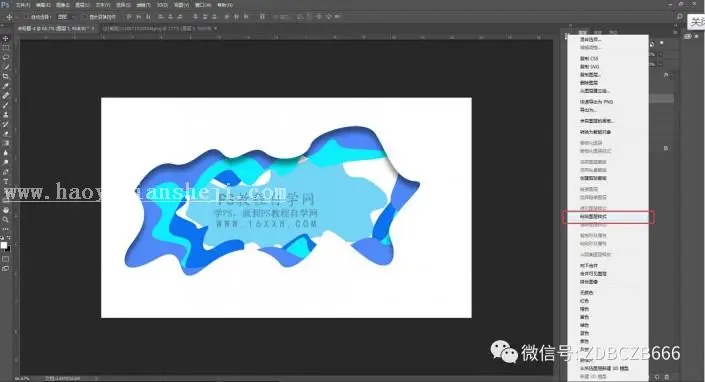
Task: Open the Filter (滤镜) menu
Action: pos(143,5)
